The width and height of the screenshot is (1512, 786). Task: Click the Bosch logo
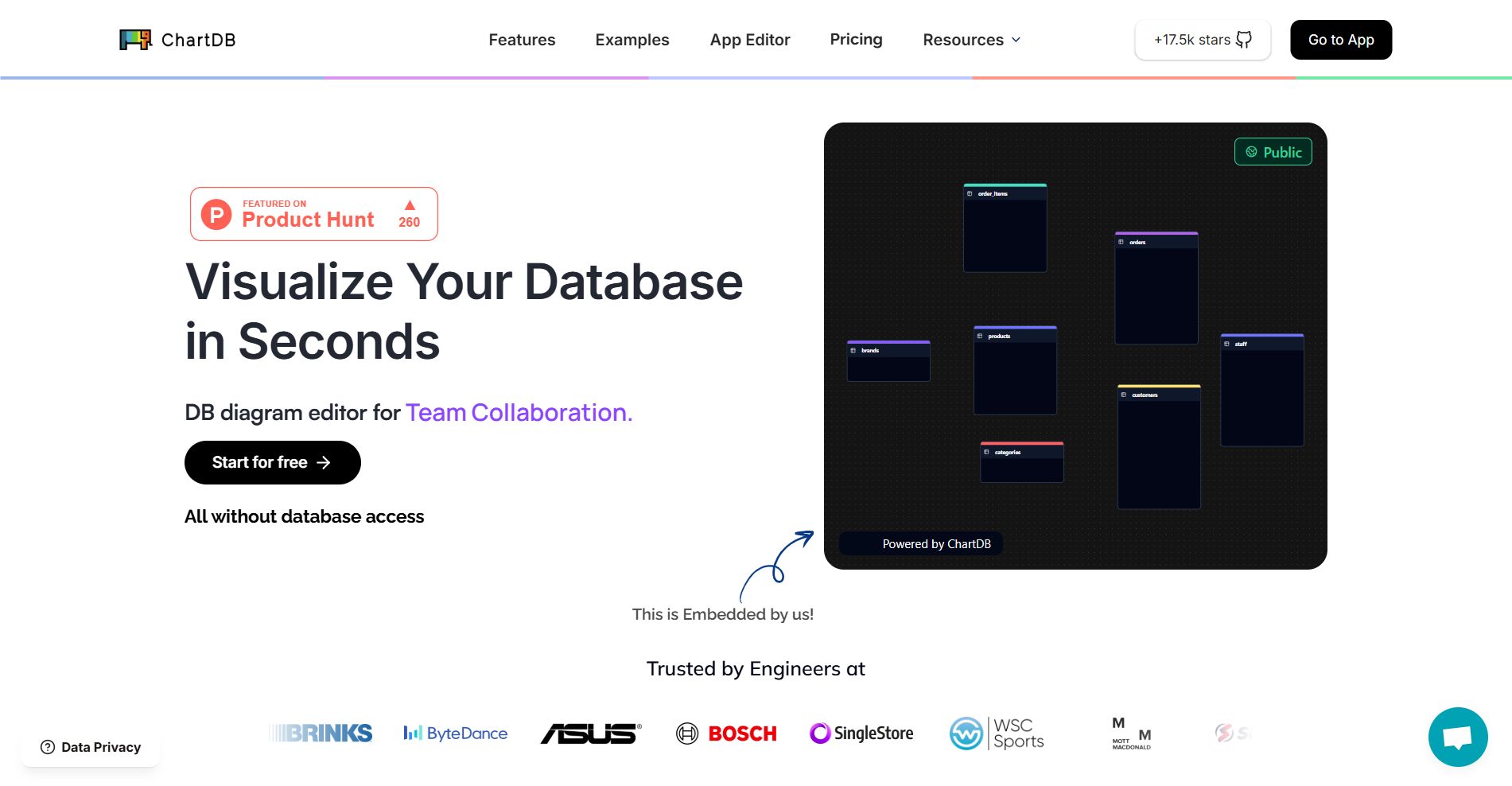[726, 733]
